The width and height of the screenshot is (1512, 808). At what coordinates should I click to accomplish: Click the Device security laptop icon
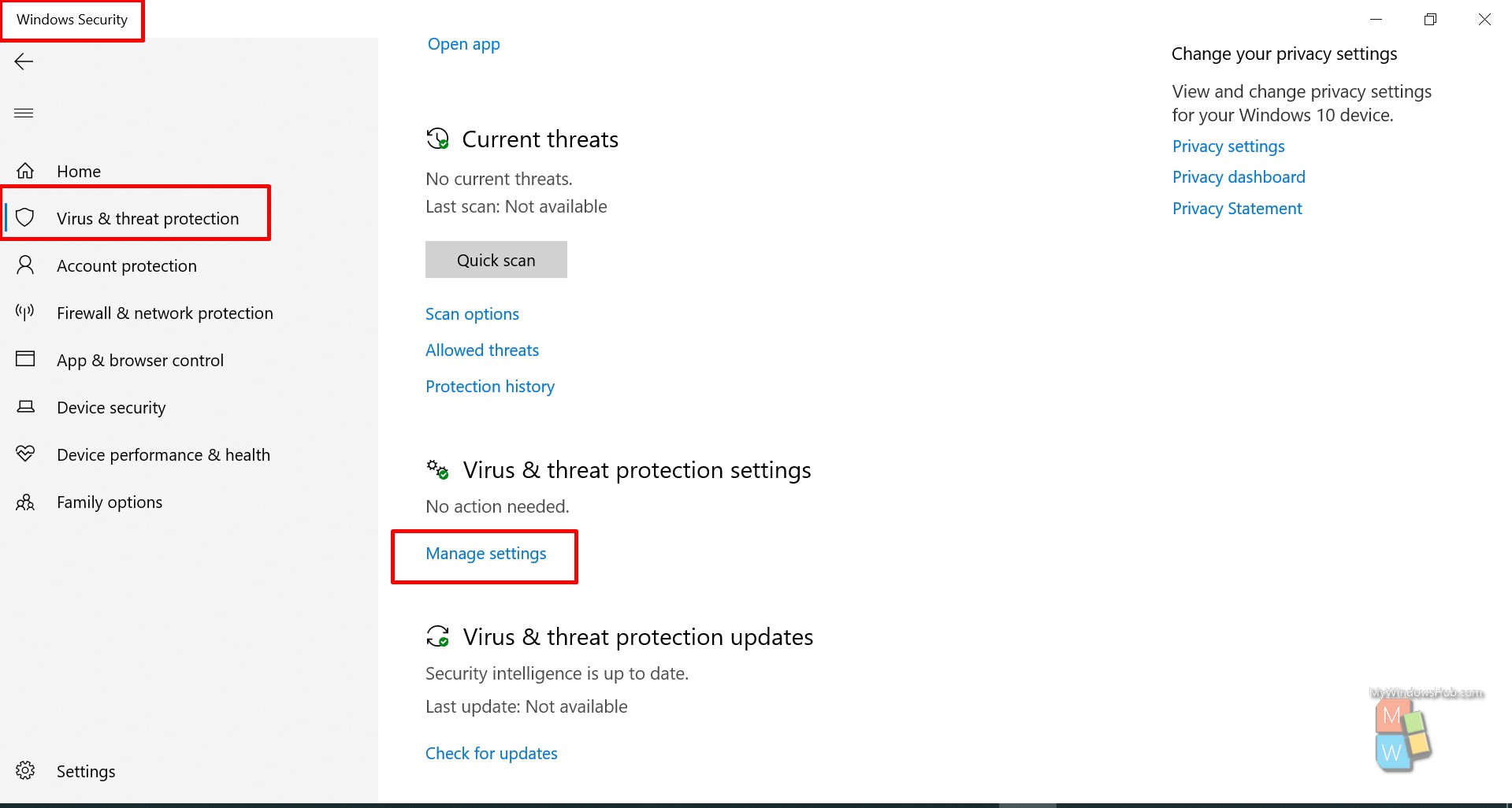(x=25, y=406)
